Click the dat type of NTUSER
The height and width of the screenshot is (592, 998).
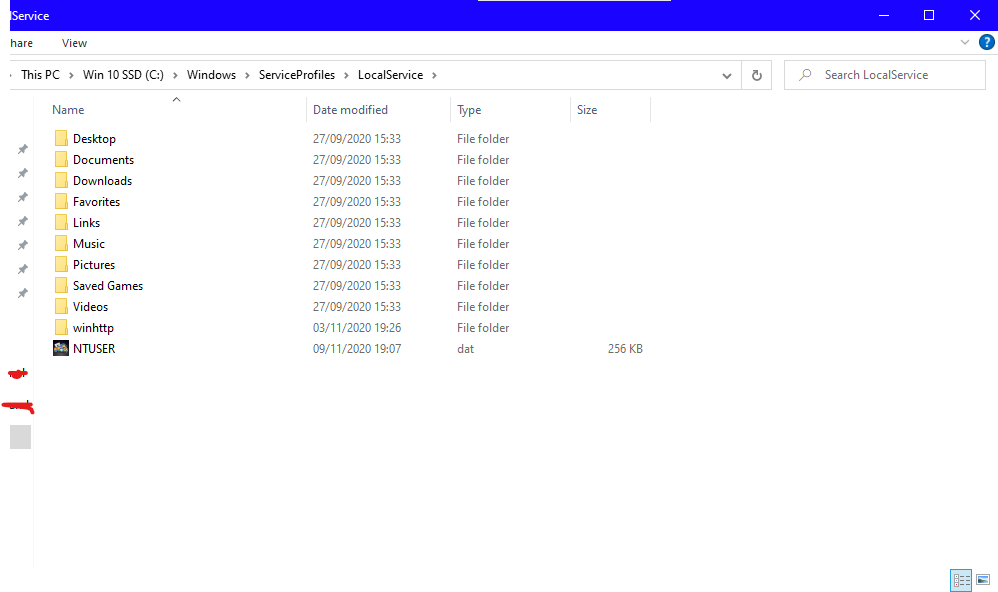coord(465,349)
